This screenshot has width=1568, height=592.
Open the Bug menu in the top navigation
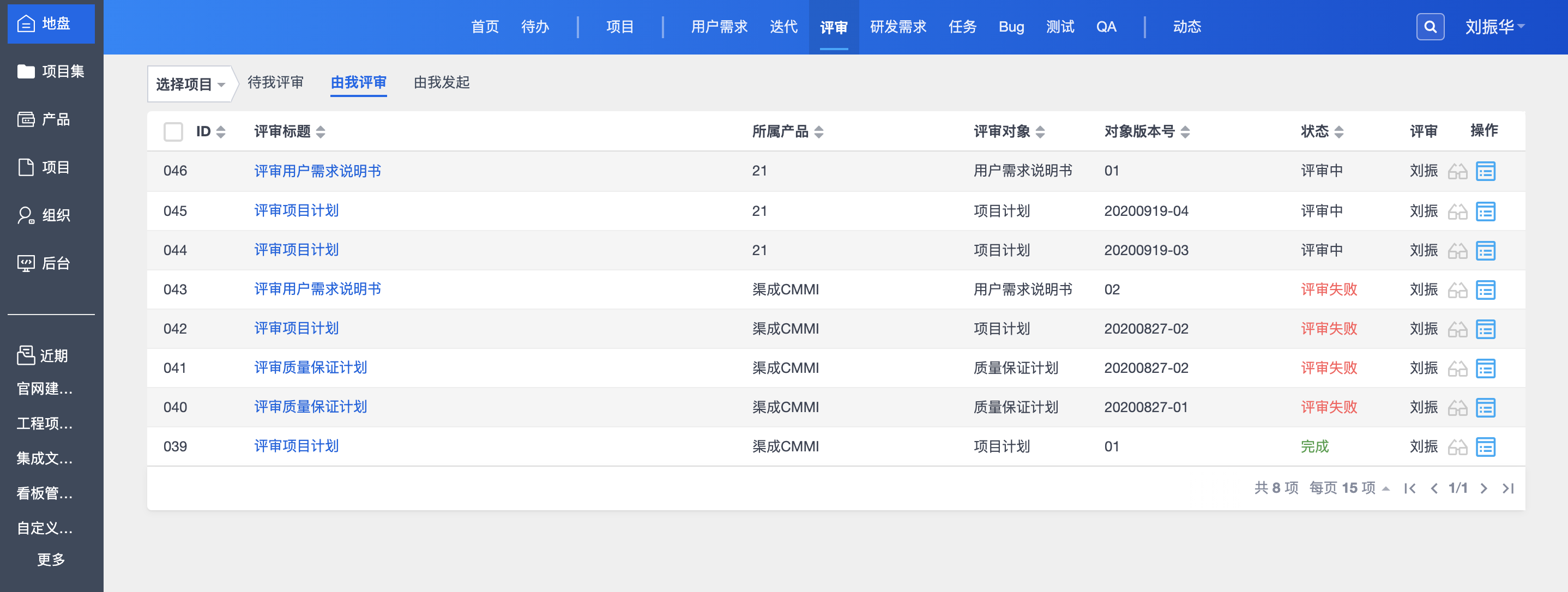1011,27
